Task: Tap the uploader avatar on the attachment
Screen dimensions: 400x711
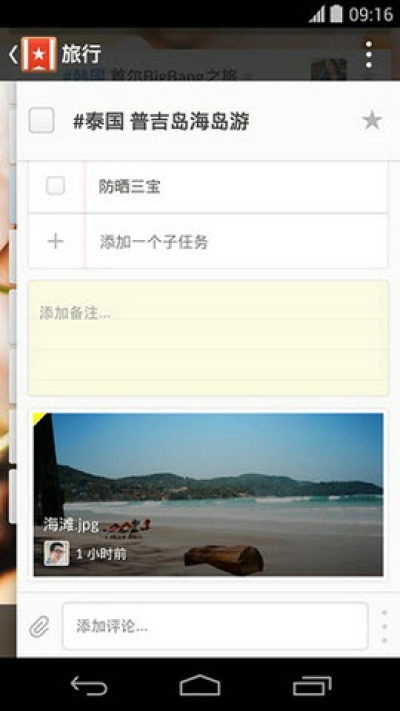Action: (x=57, y=553)
